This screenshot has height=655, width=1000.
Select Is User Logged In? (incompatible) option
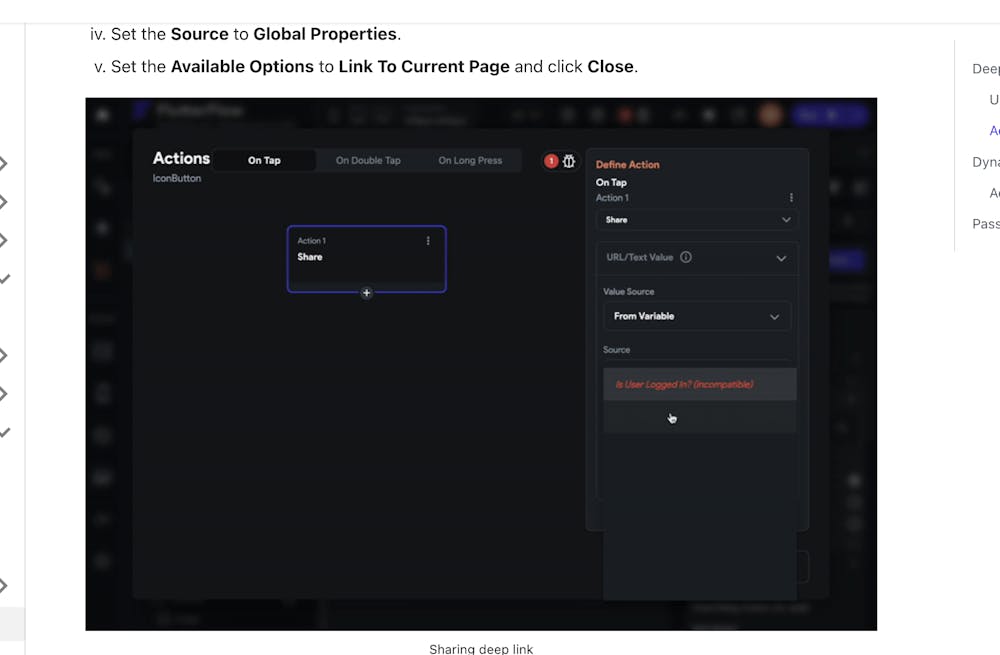700,385
